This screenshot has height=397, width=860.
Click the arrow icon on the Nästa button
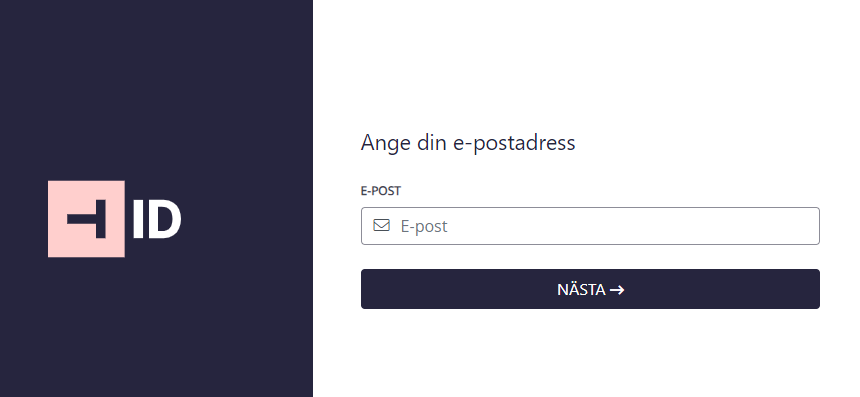pos(617,290)
